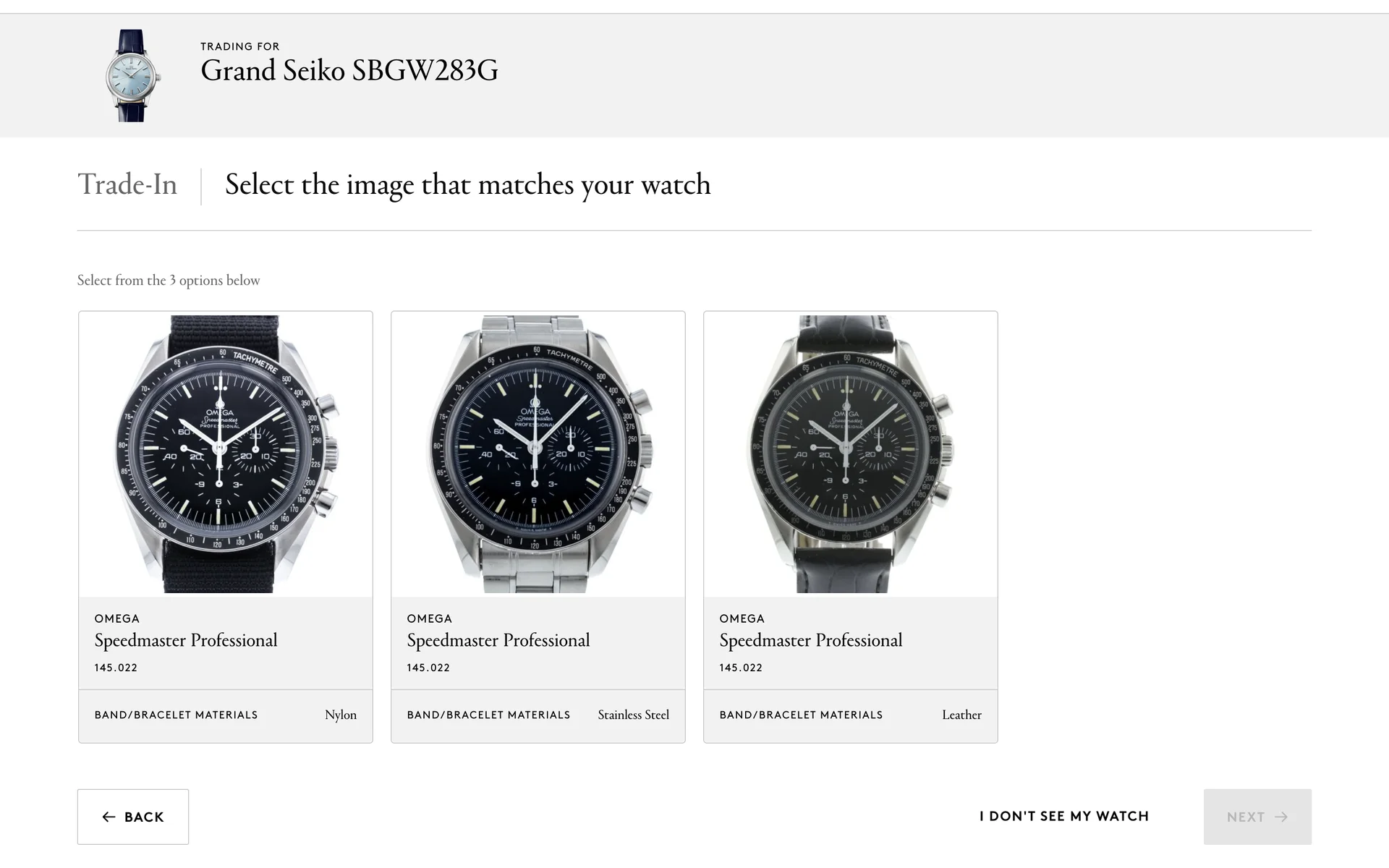
Task: Select the Nylon band material label
Action: [x=341, y=715]
